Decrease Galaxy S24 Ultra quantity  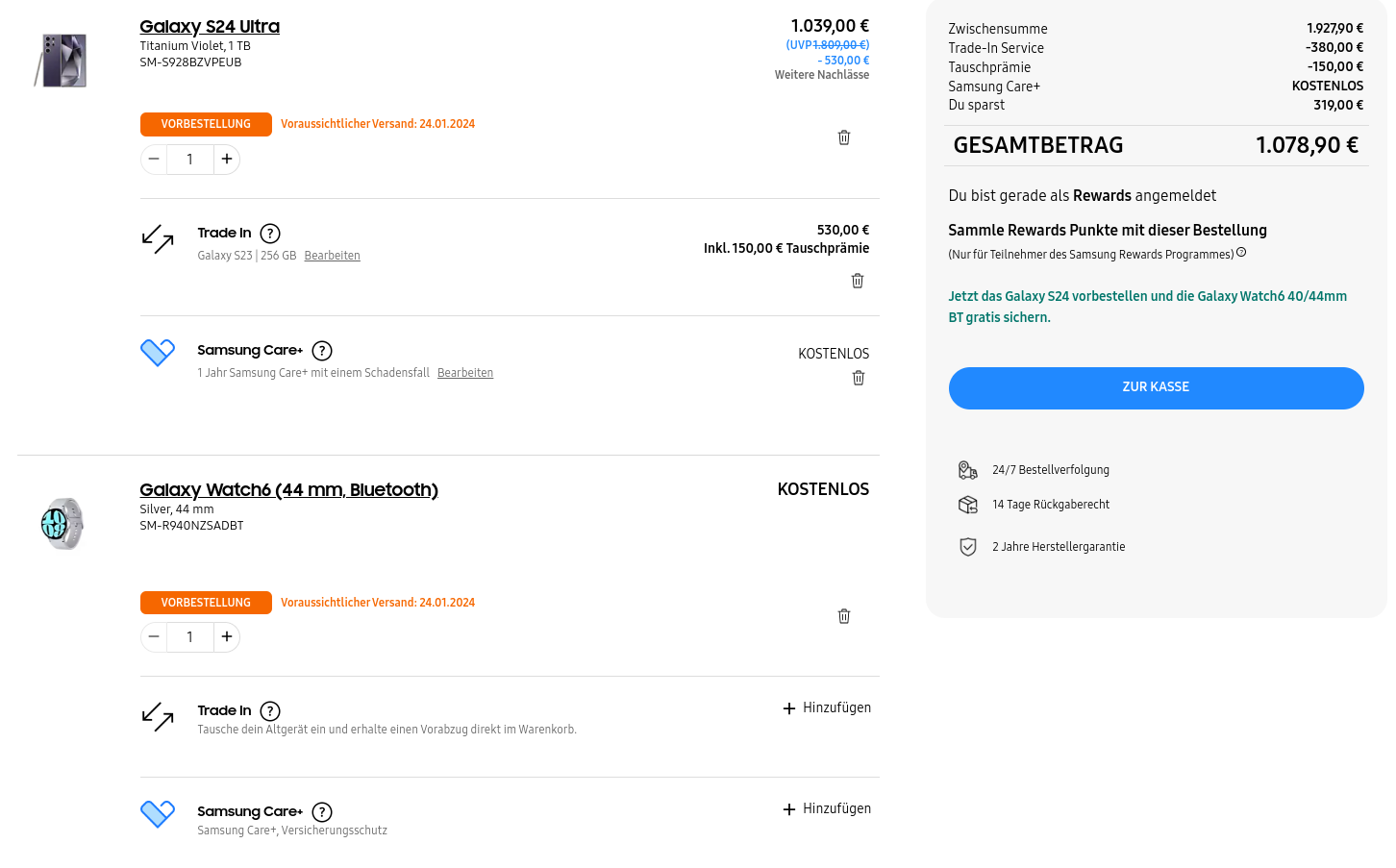click(x=154, y=159)
